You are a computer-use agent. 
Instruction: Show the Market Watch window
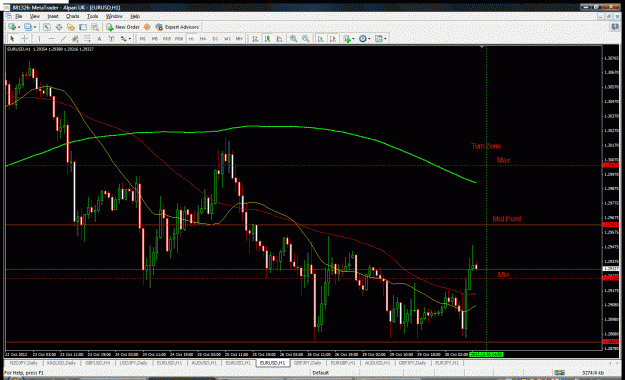point(47,27)
